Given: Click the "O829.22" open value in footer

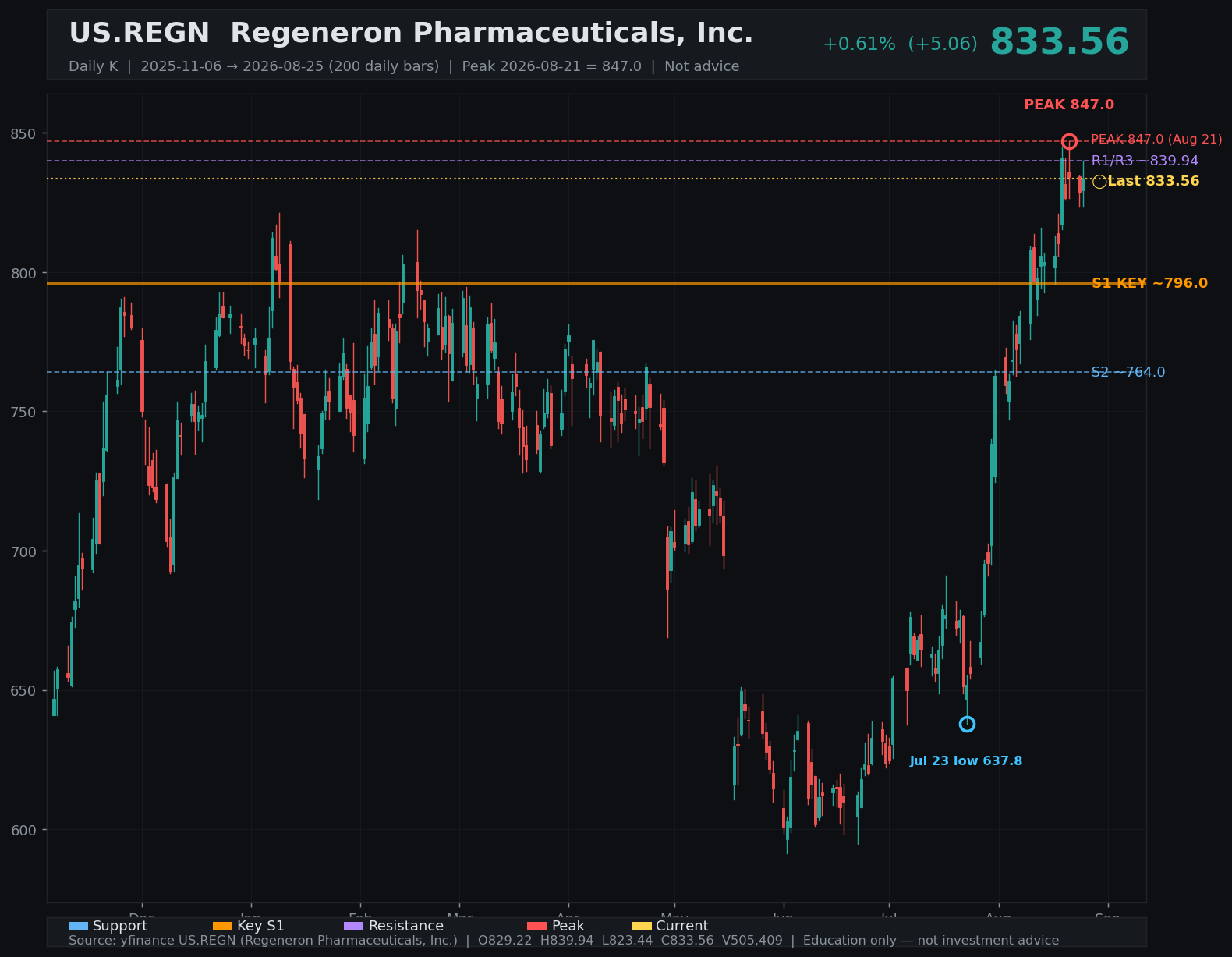Looking at the screenshot, I should point(505,941).
